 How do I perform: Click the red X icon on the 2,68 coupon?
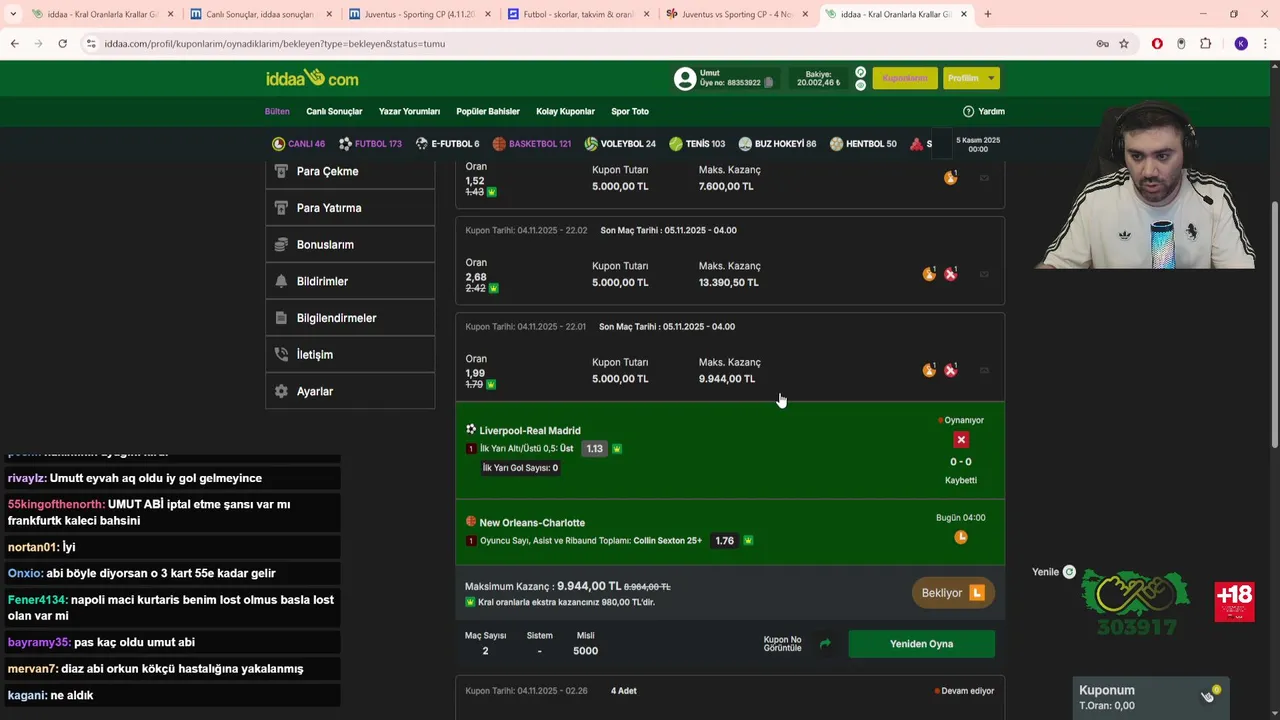(951, 274)
